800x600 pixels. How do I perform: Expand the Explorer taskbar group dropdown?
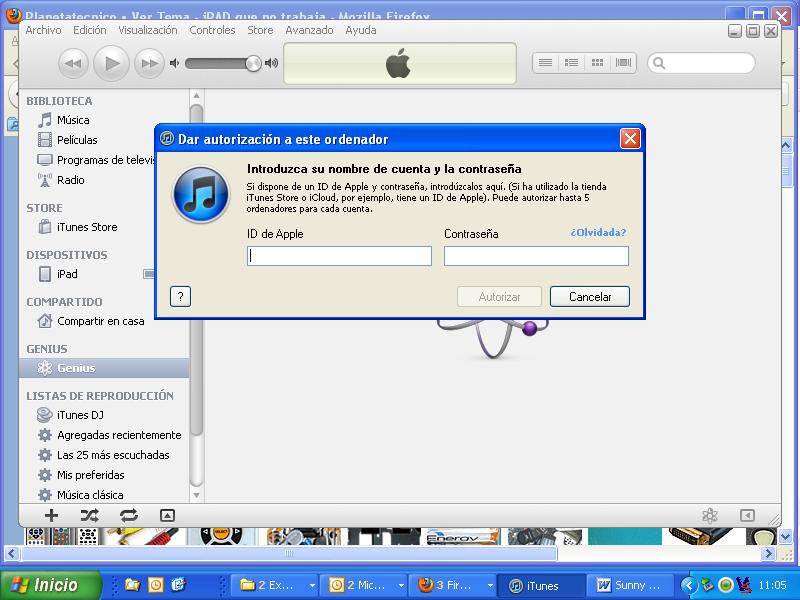[x=312, y=585]
